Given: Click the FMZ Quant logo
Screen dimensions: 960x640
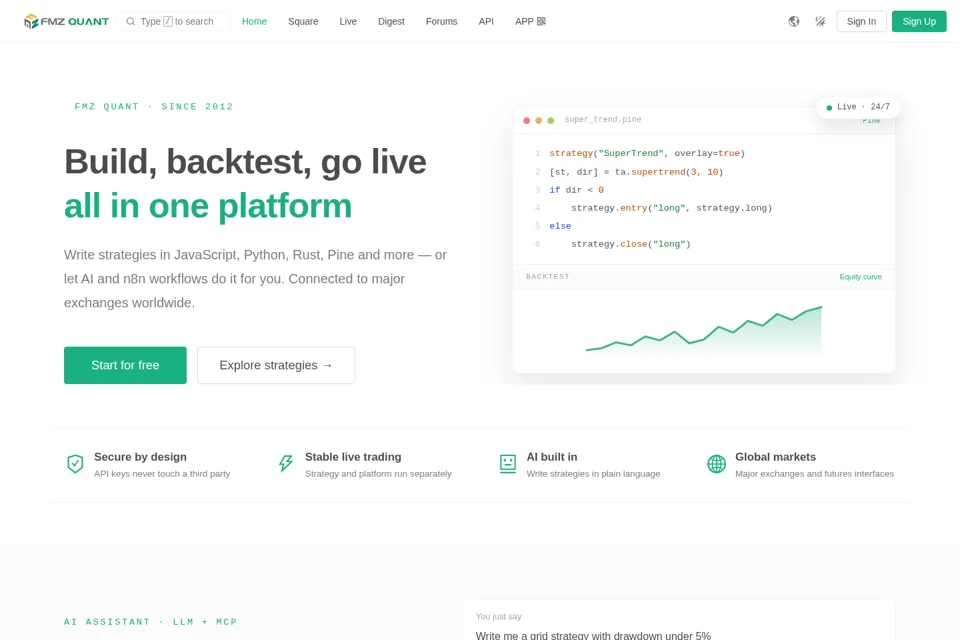Looking at the screenshot, I should coord(66,21).
